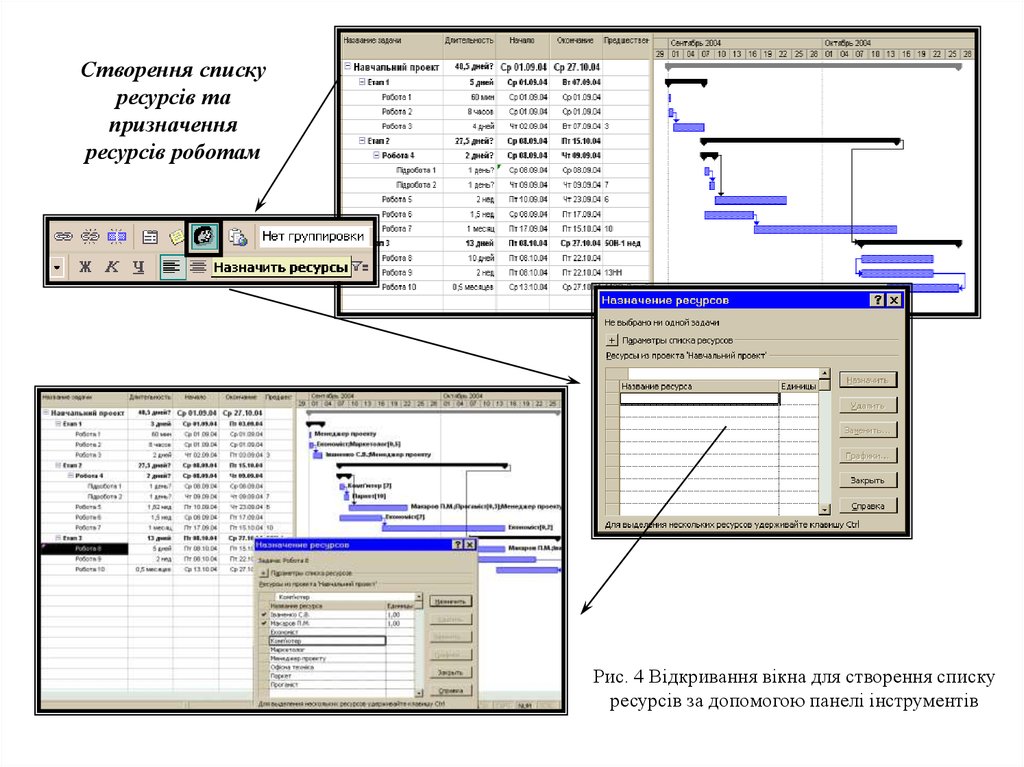
Task: Click scroll up arrow in large dialog list
Action: coord(825,374)
